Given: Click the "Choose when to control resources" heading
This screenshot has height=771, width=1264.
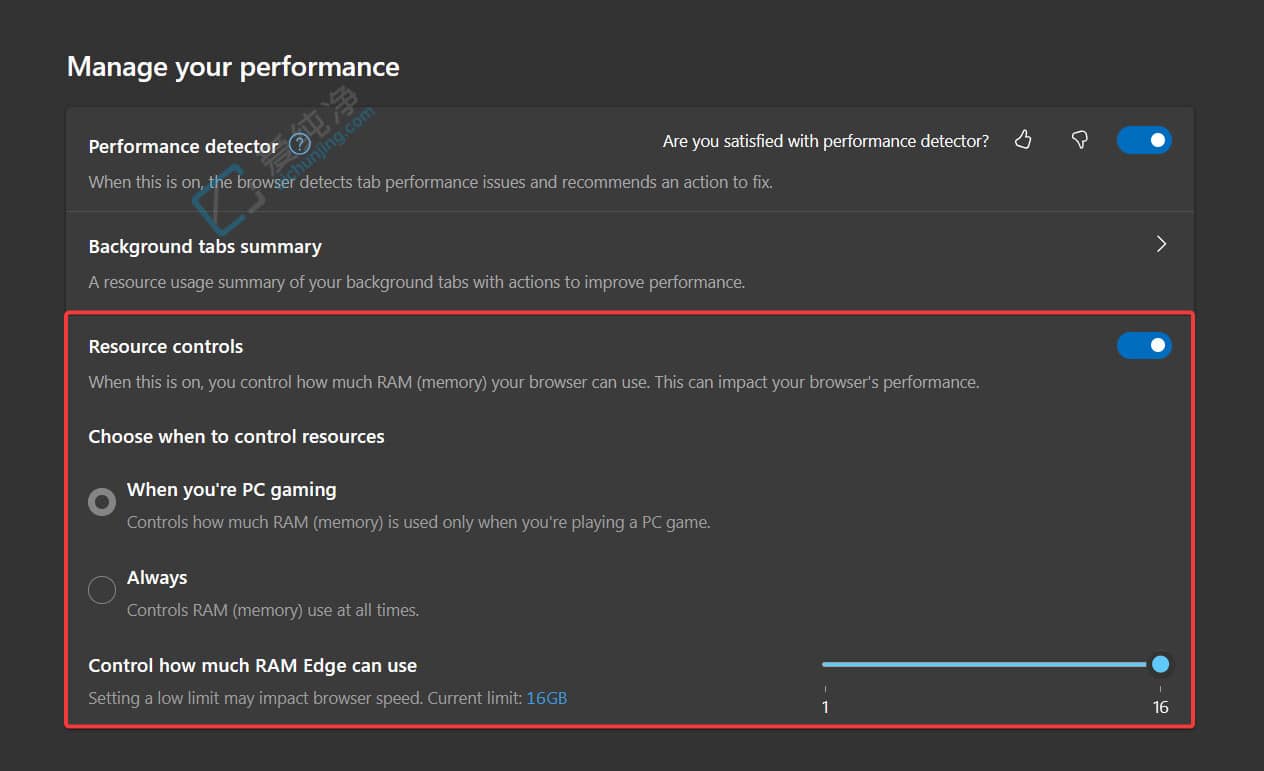Looking at the screenshot, I should pos(236,437).
